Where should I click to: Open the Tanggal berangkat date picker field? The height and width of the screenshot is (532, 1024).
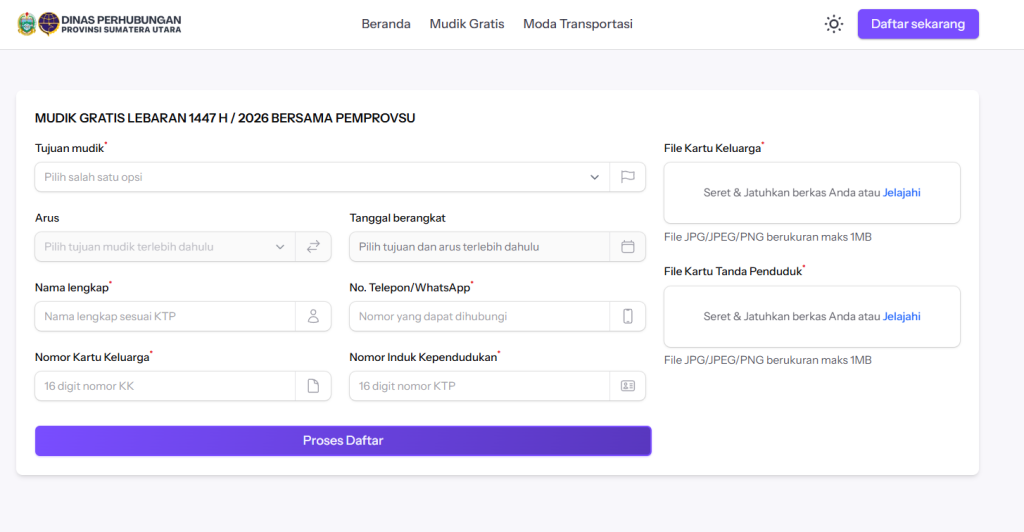tap(479, 247)
